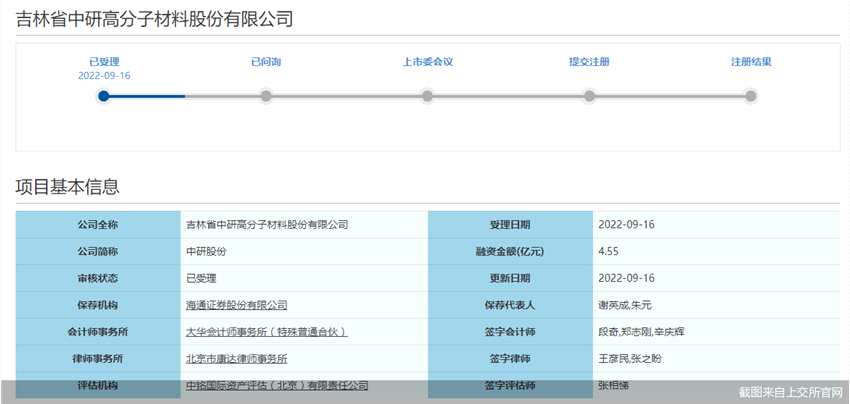
Task: Click the 项目基本信息 section heading
Action: coord(67,187)
